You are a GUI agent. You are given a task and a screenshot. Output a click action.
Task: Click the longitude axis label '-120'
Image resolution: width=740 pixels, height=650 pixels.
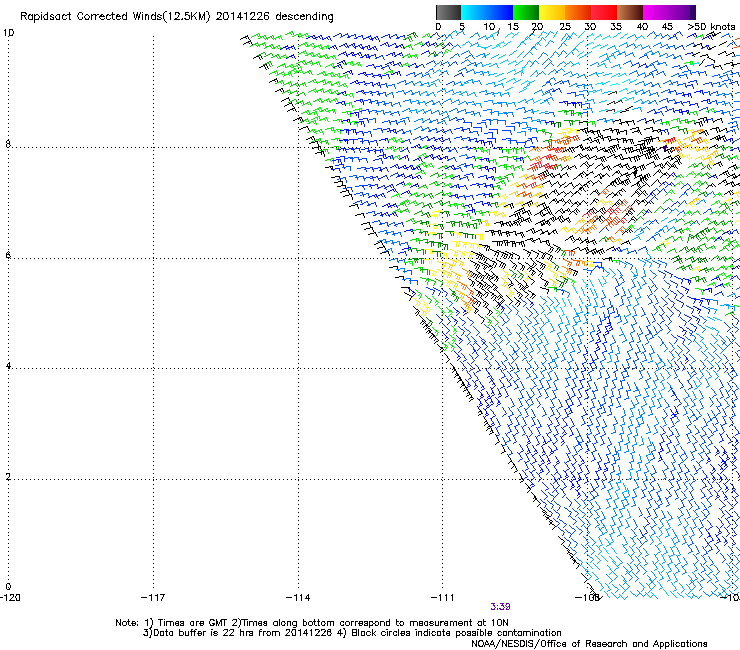[x=10, y=598]
